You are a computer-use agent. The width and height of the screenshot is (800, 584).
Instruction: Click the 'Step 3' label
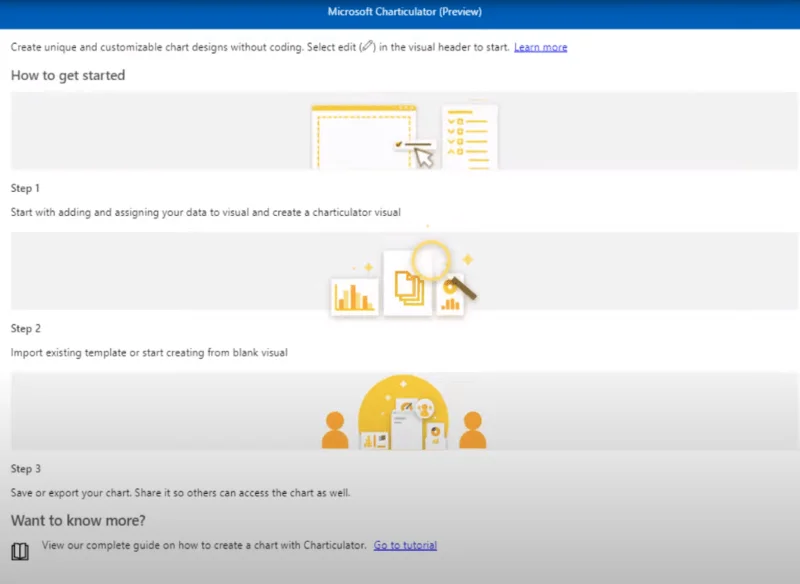26,469
